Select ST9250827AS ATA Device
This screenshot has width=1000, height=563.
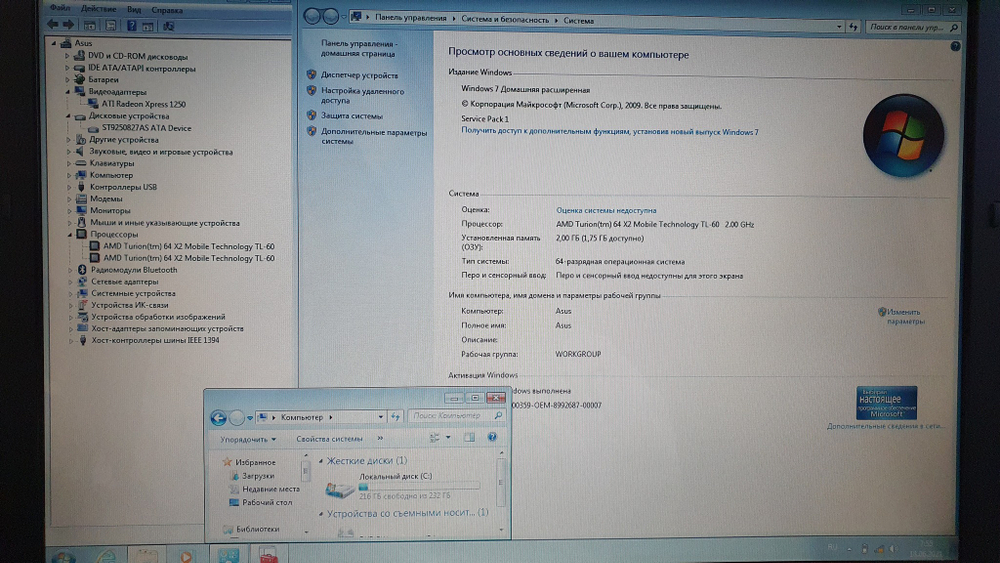pyautogui.click(x=147, y=128)
